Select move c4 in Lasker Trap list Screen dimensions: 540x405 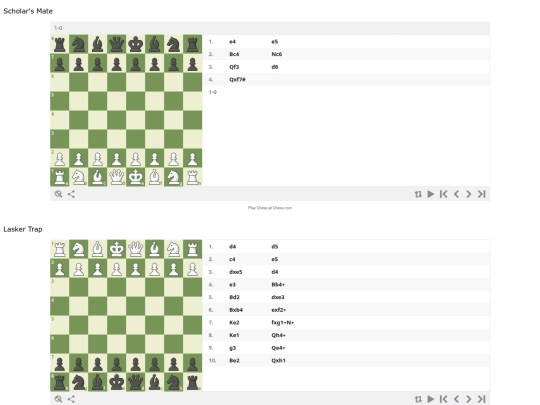tap(232, 259)
